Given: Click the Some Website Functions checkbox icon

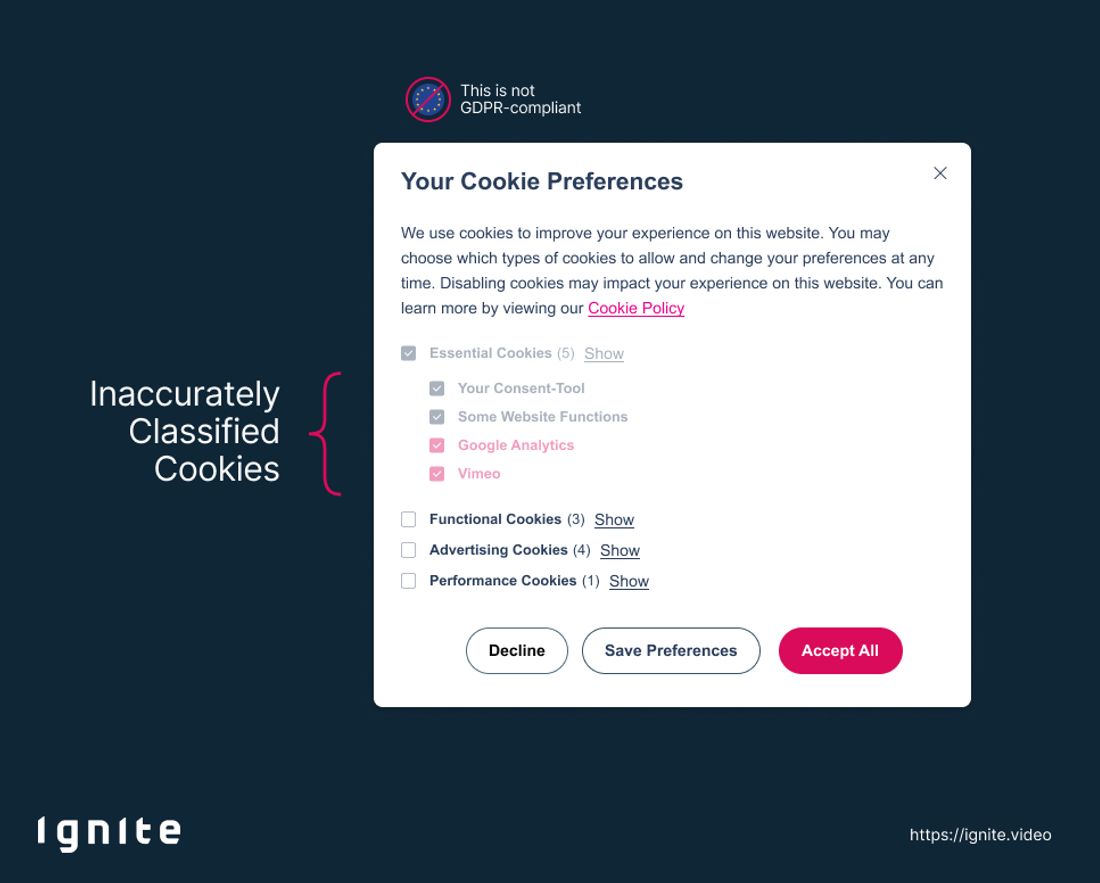Looking at the screenshot, I should (x=436, y=416).
